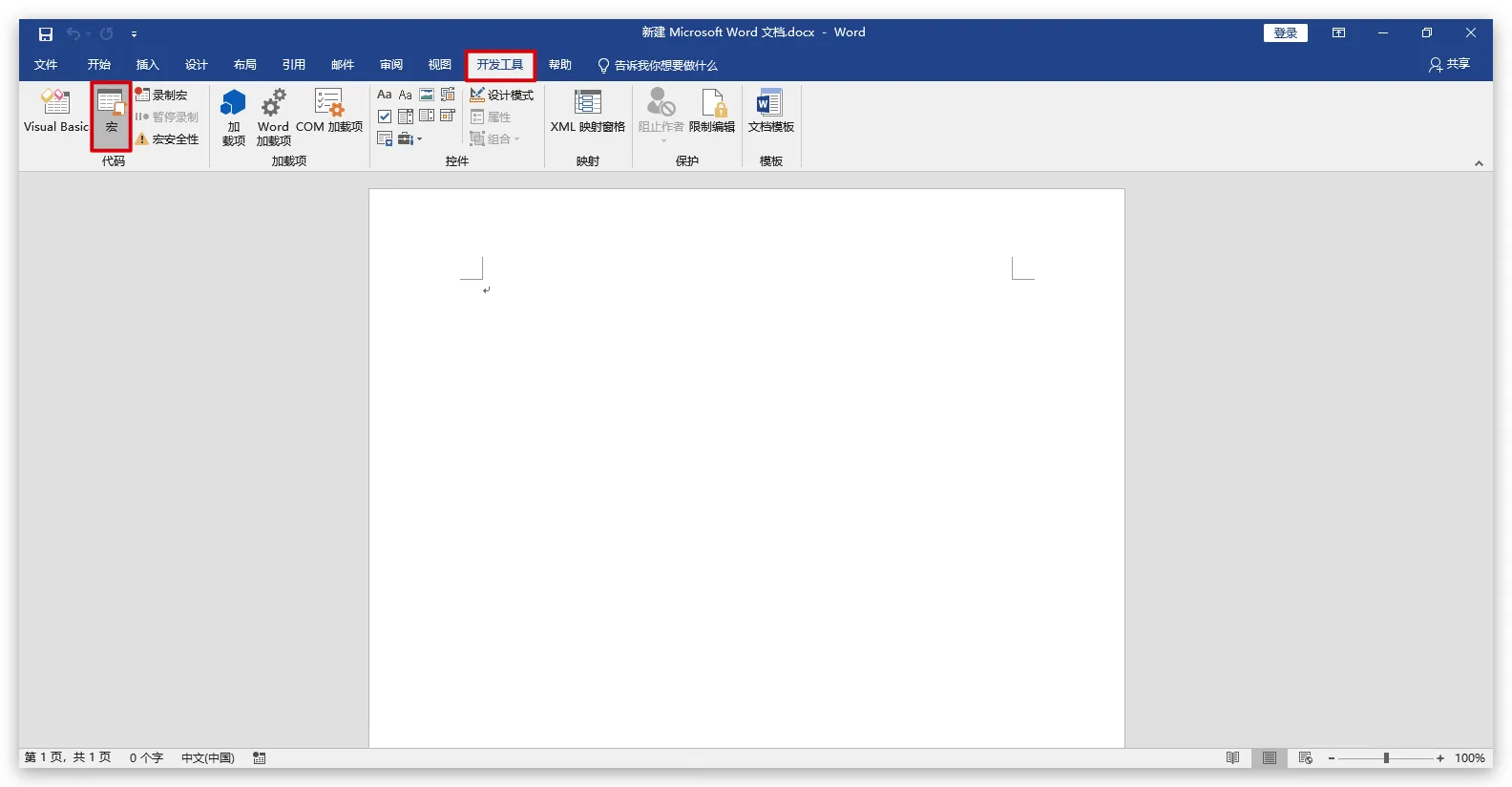The image size is (1512, 787).
Task: Click 录制宏 to record a macro
Action: click(x=161, y=95)
